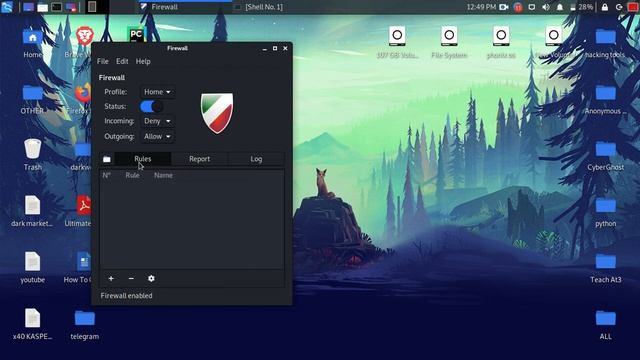This screenshot has height=360, width=640.
Task: Click the lock screen padlock icon
Action: tap(604, 7)
